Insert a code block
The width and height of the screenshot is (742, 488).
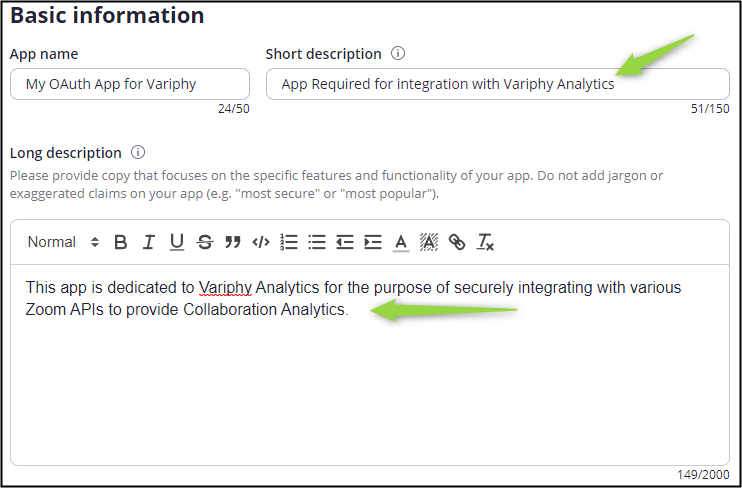[x=261, y=242]
